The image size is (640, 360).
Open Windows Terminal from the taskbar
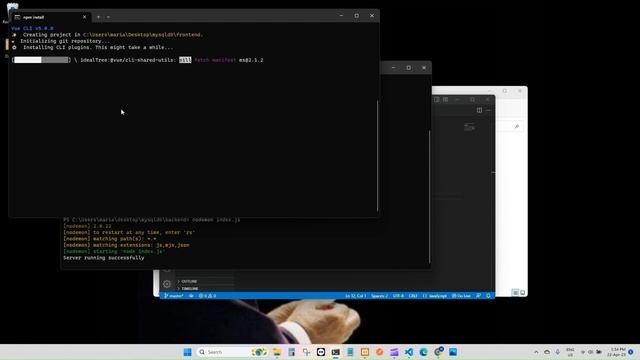[336, 352]
